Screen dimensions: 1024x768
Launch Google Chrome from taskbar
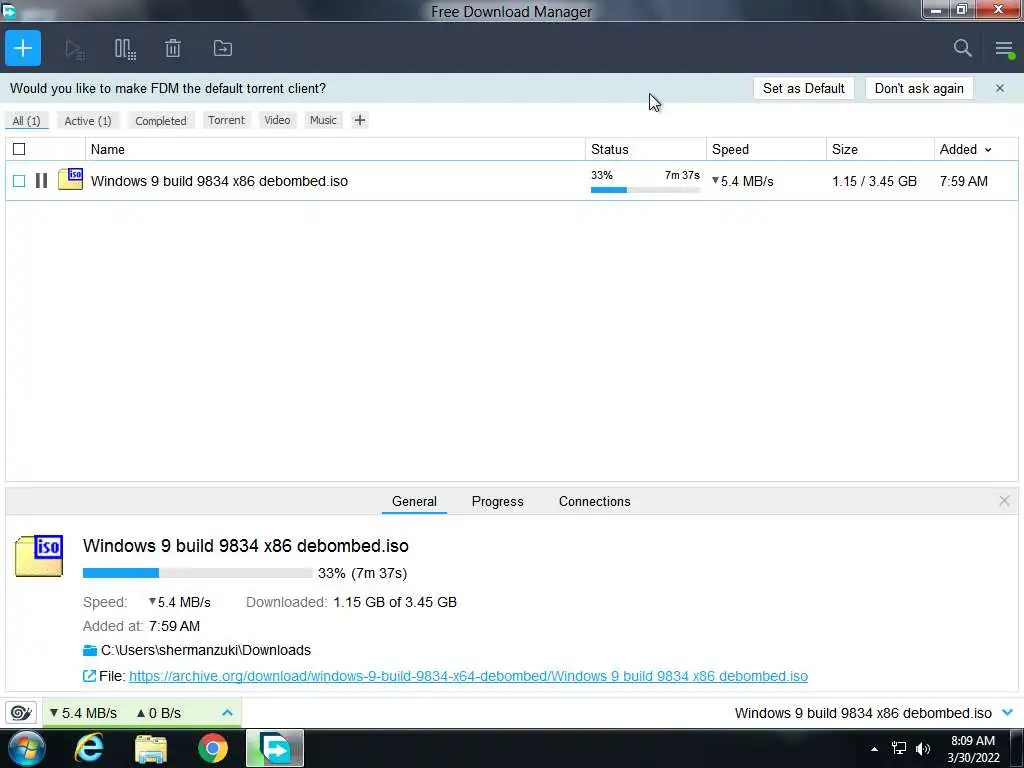(212, 749)
